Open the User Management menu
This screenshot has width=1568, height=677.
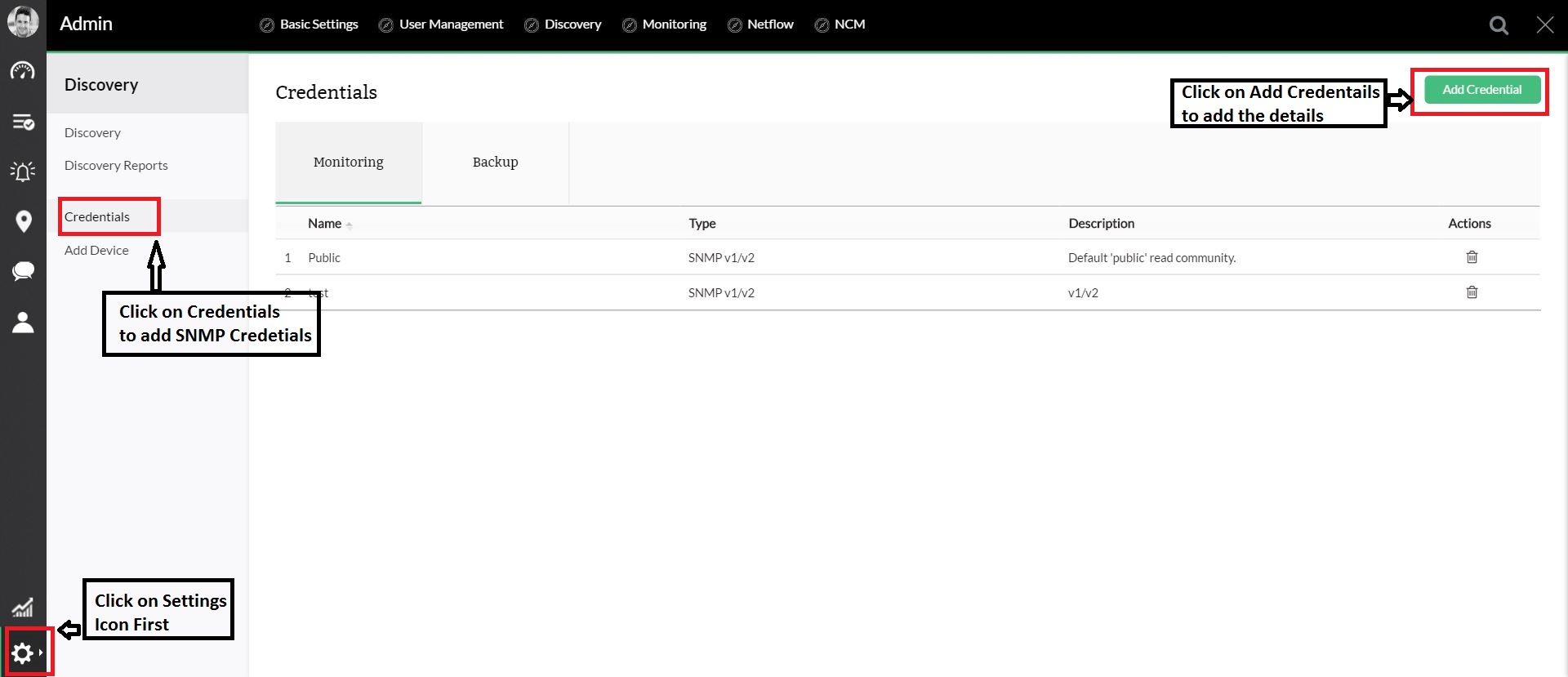[x=441, y=24]
